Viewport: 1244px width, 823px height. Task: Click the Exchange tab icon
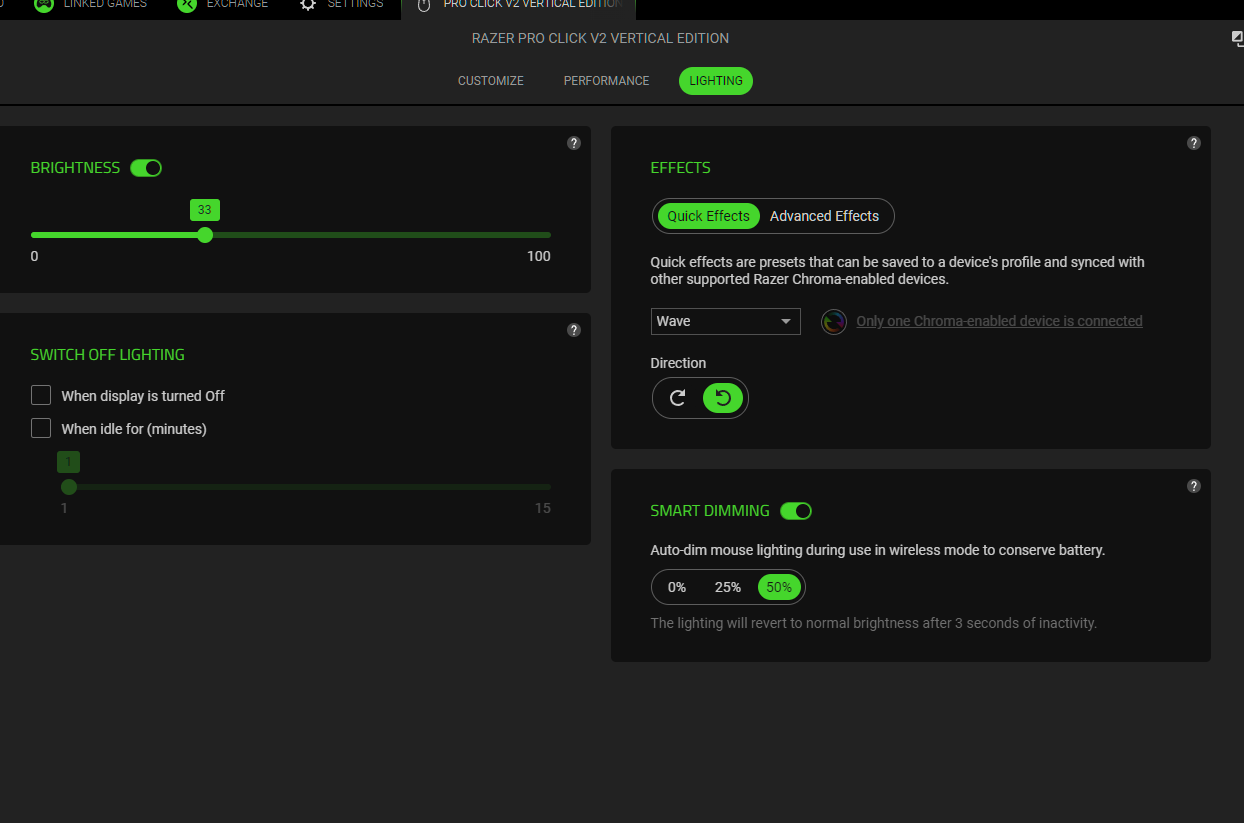pos(187,5)
